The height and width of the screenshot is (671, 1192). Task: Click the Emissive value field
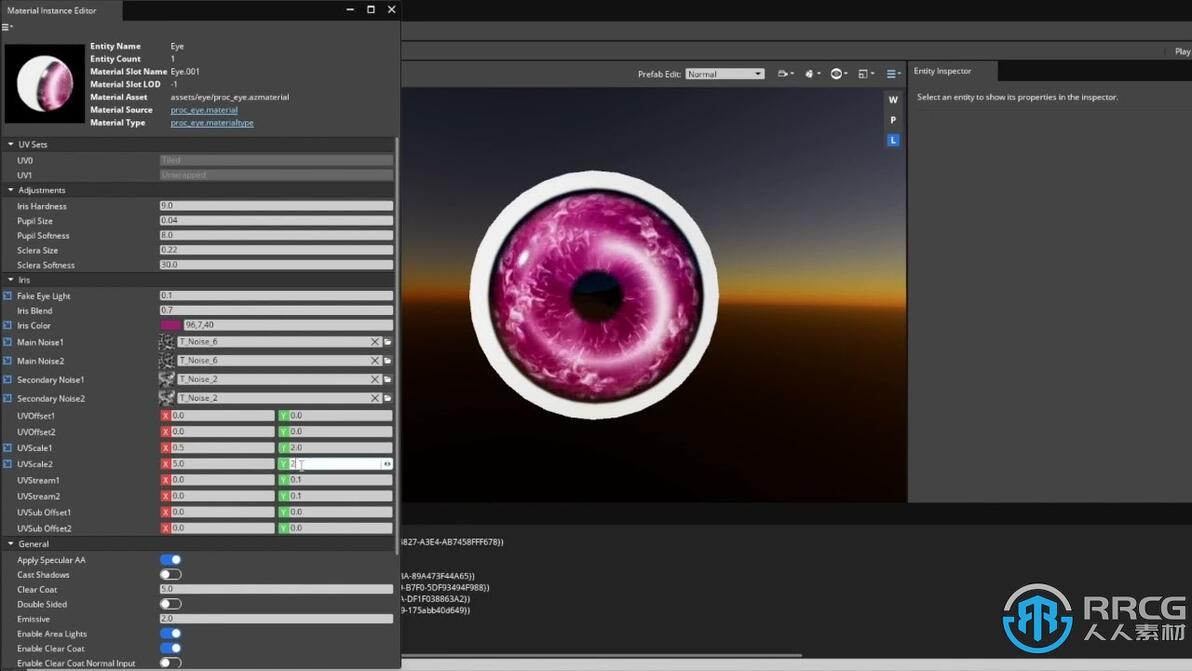[276, 619]
